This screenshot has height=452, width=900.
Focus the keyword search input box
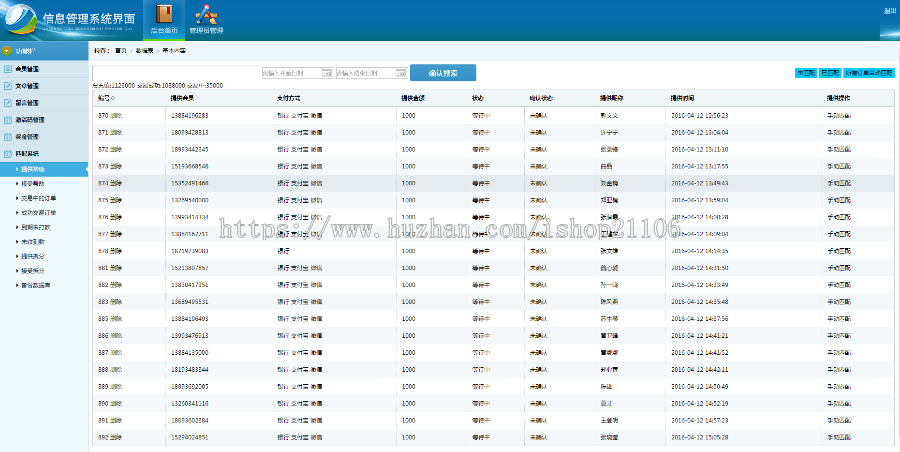click(176, 73)
